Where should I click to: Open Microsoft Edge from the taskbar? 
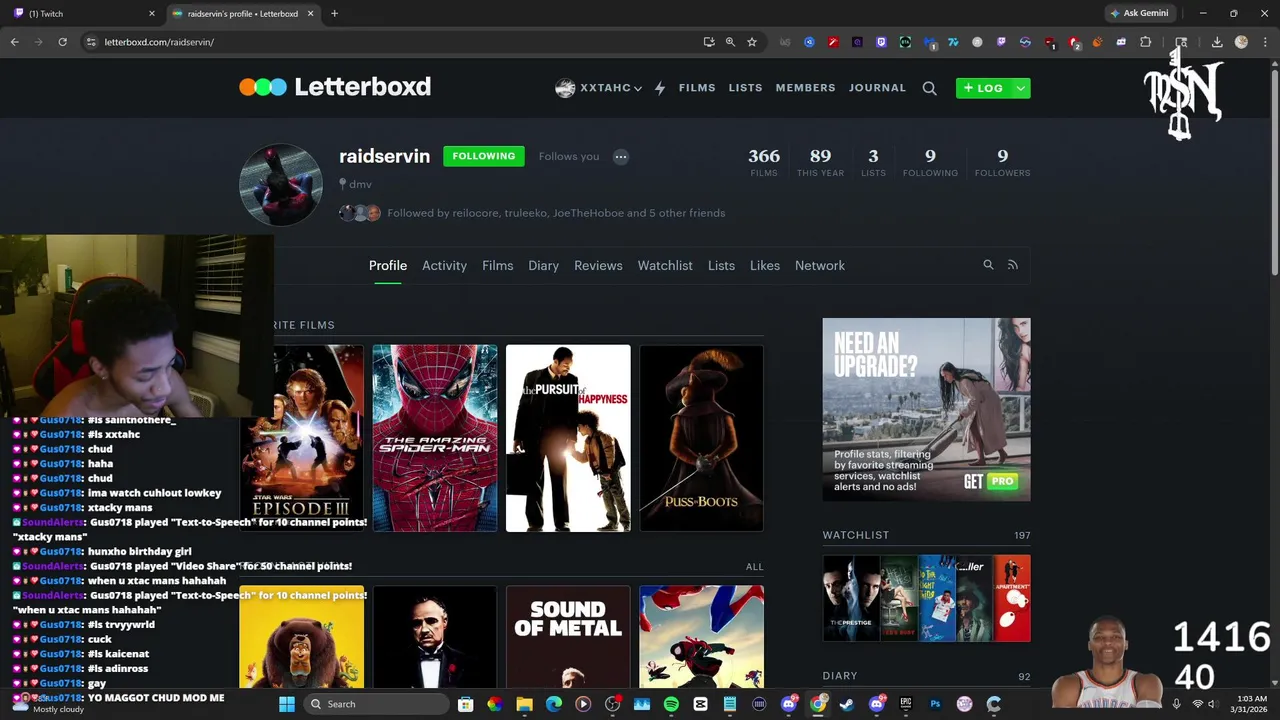click(554, 704)
